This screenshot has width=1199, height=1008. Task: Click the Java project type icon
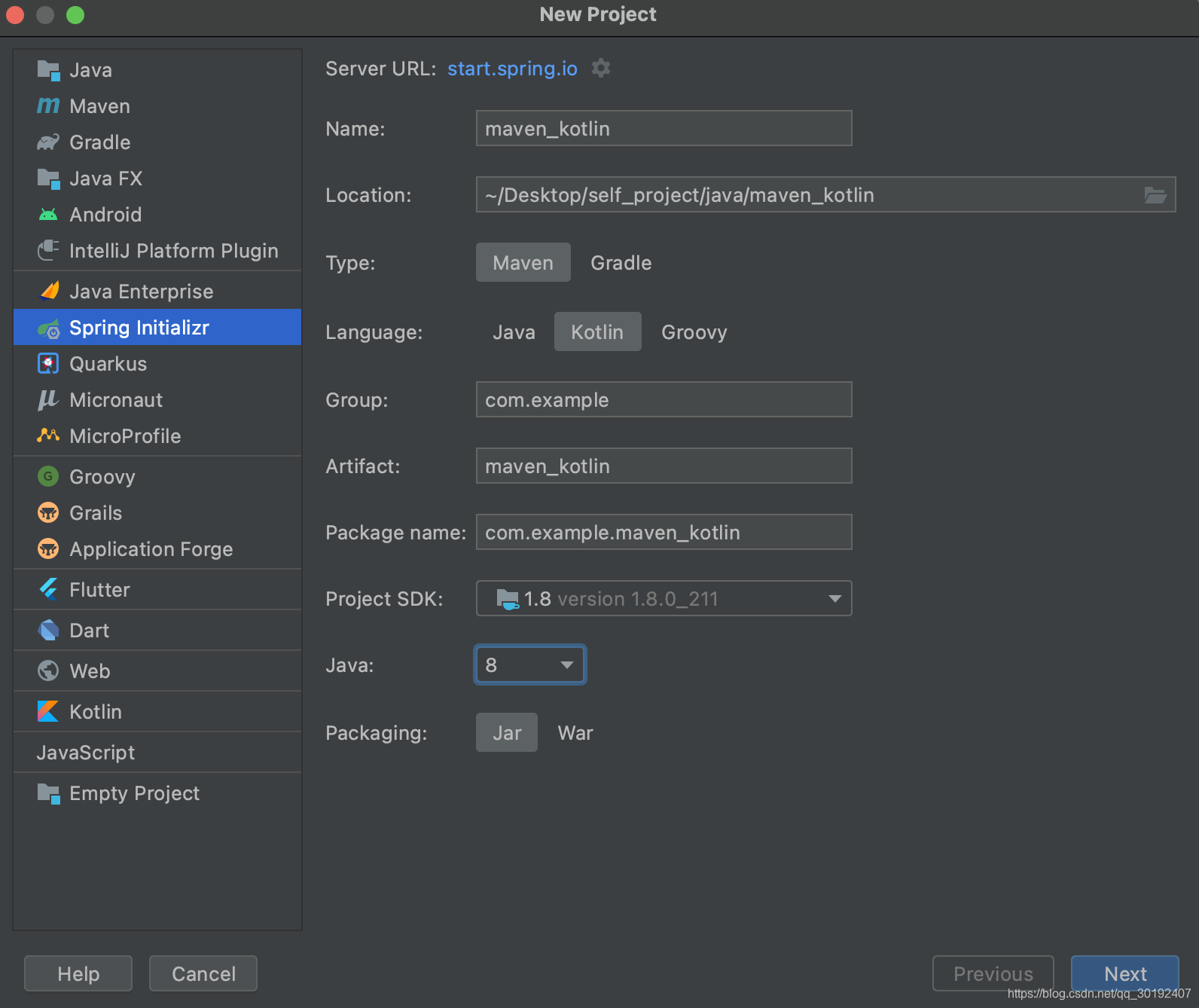tap(48, 70)
